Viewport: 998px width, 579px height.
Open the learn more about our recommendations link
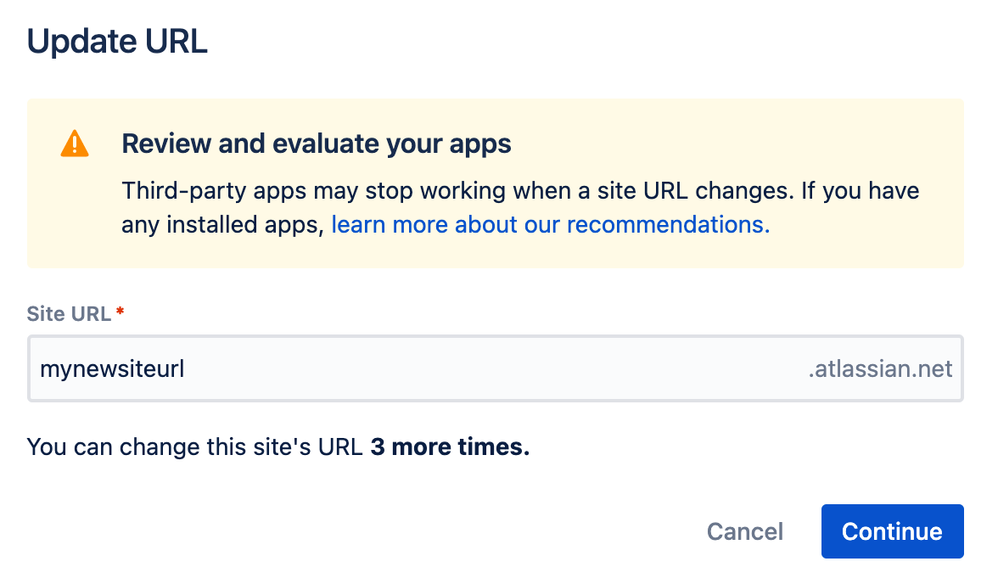point(551,225)
